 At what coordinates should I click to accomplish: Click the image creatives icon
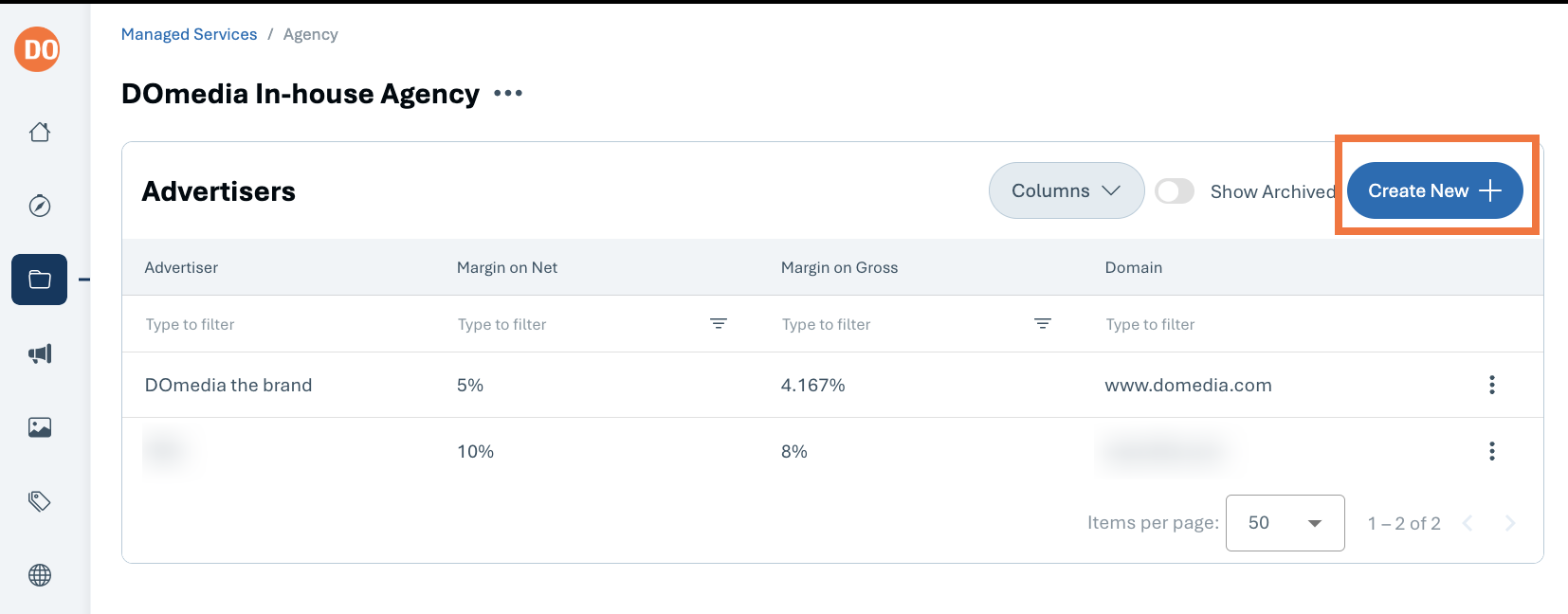(x=39, y=427)
